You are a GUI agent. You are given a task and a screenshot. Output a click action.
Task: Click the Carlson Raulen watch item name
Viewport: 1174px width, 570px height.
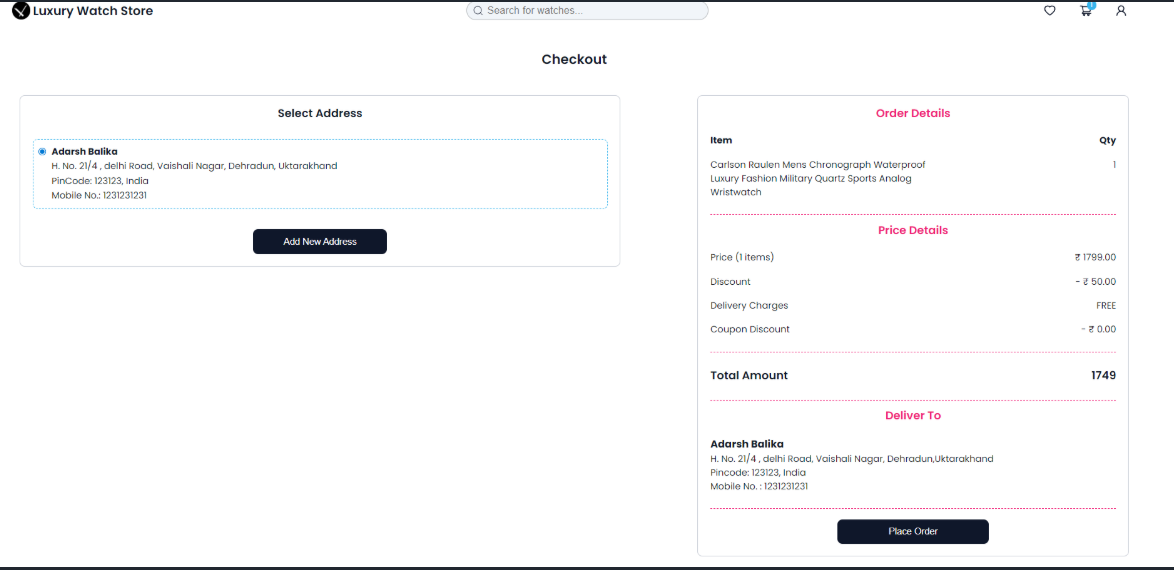[x=817, y=178]
